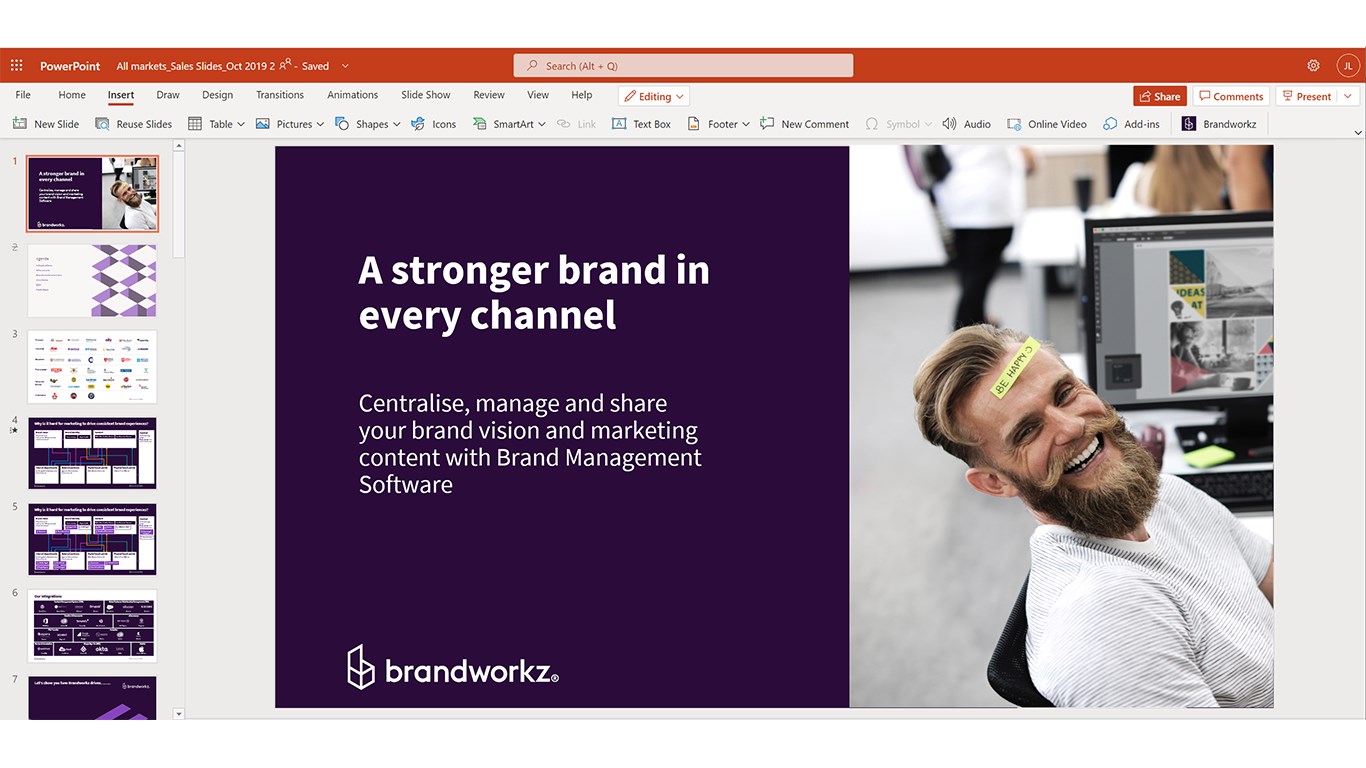Click the Footer icon
The image size is (1366, 768).
(694, 124)
